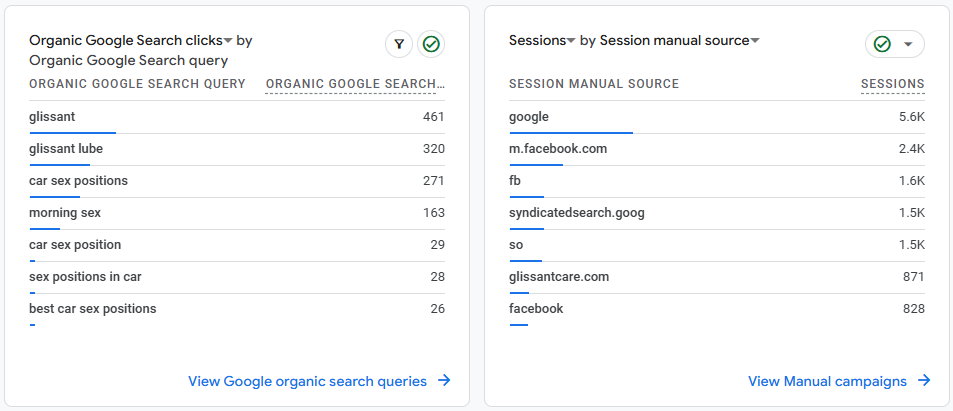Image resolution: width=953 pixels, height=411 pixels.
Task: Click green checkmark icon on search clicks card
Action: (431, 44)
